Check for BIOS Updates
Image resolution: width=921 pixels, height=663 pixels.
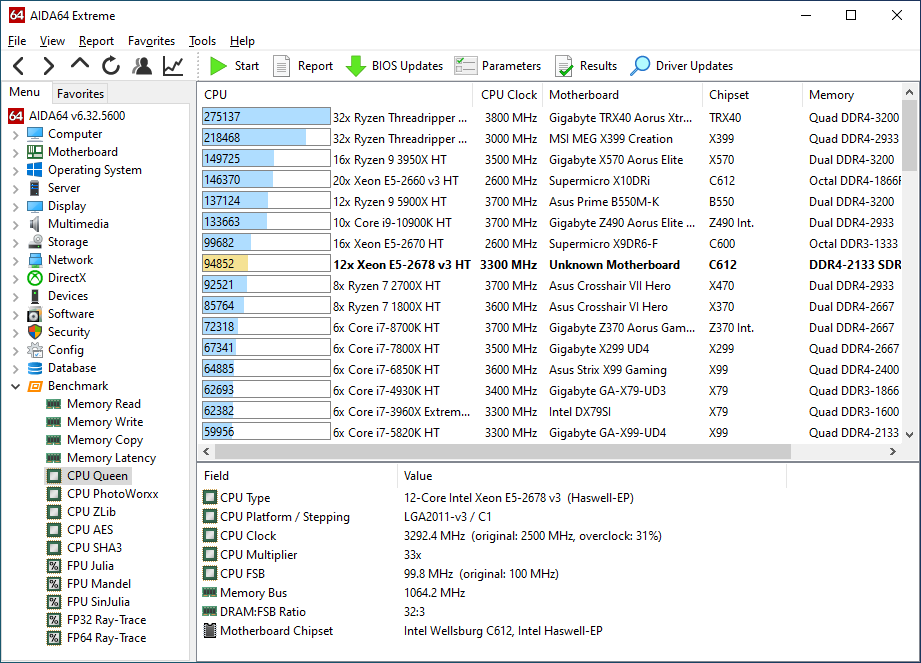394,66
